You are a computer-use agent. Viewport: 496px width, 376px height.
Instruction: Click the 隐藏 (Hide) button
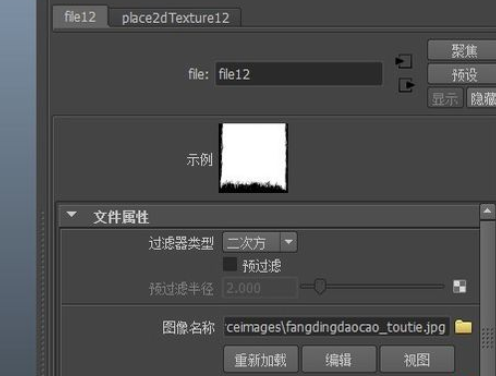(482, 98)
